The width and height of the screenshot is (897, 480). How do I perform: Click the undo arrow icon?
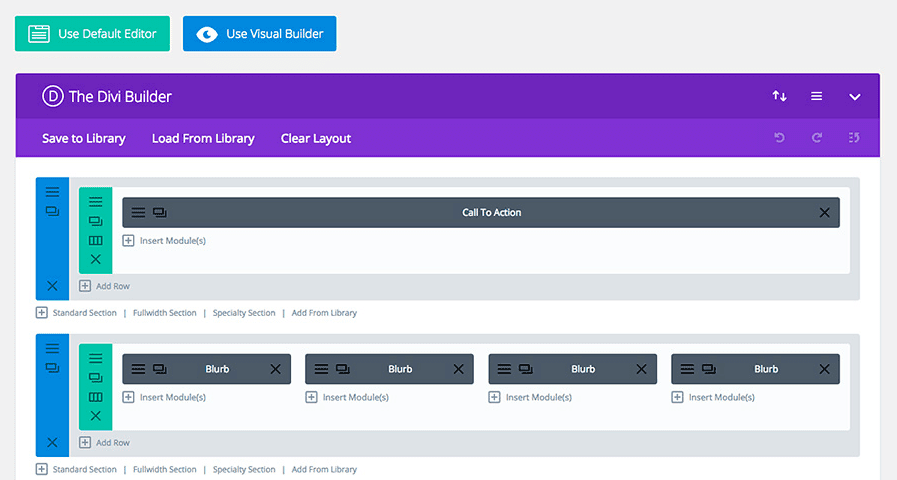click(x=779, y=138)
